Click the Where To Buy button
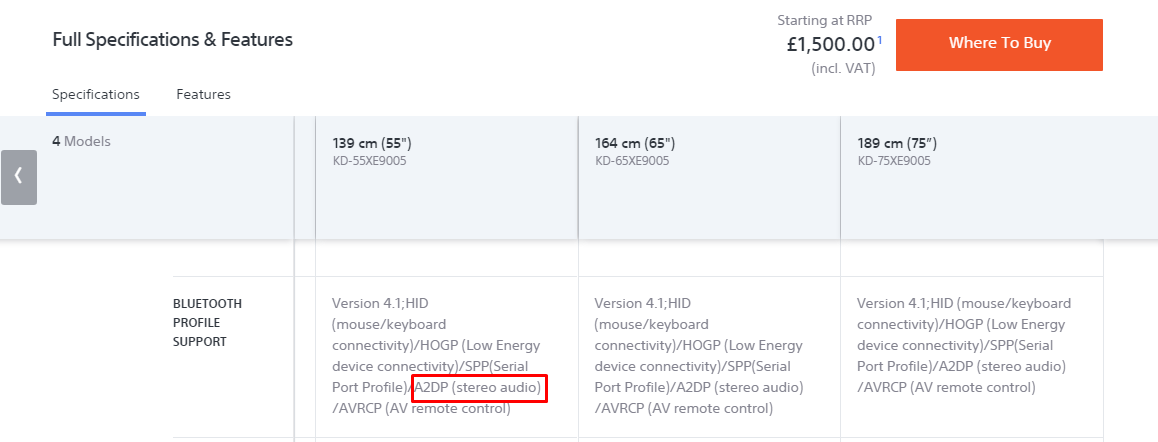 (999, 44)
